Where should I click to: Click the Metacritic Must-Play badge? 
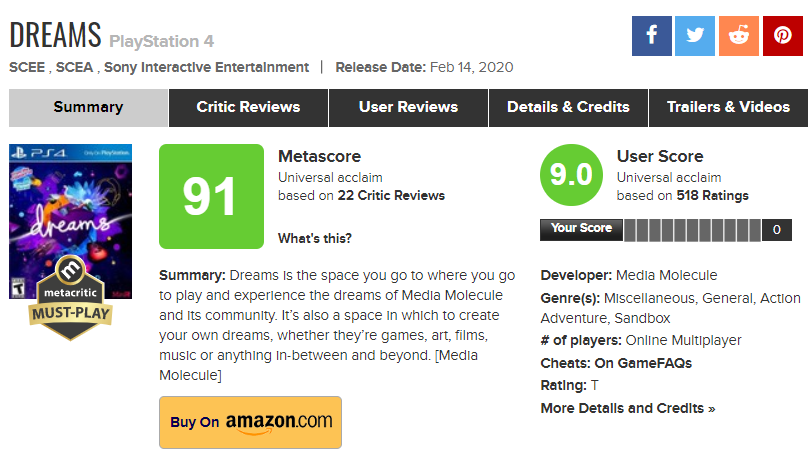point(69,297)
